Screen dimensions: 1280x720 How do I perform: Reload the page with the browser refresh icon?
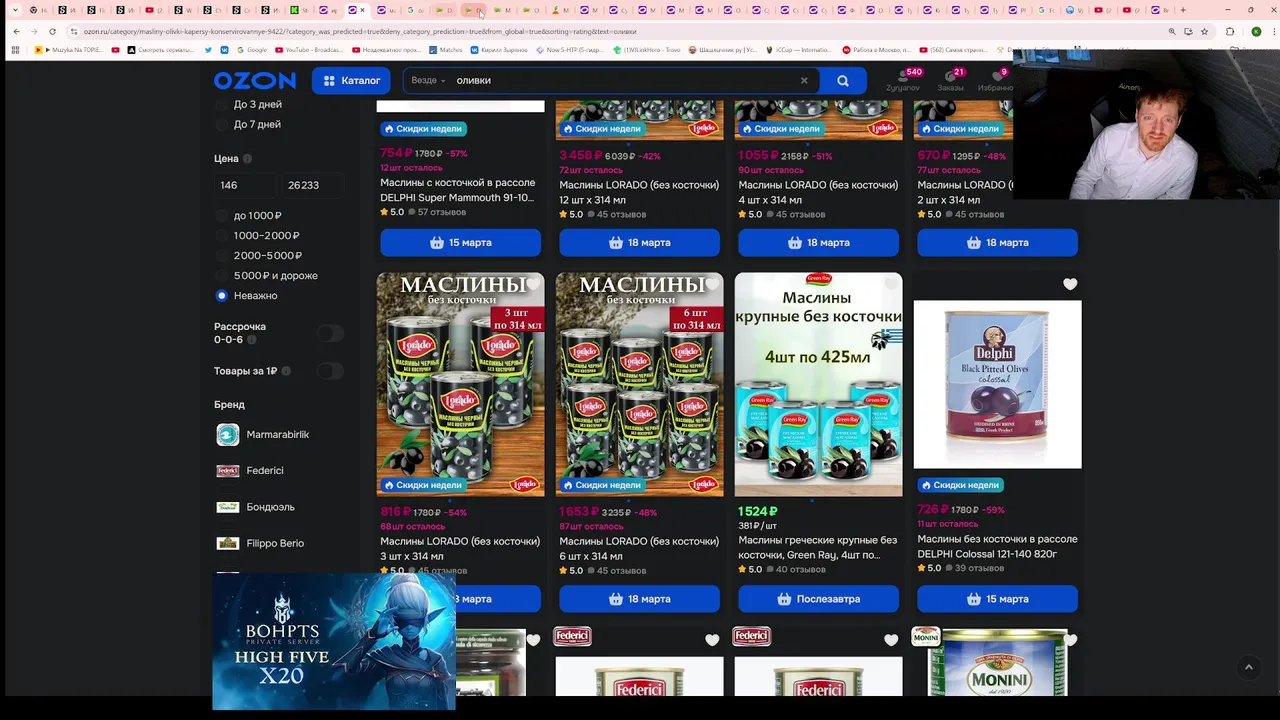click(x=55, y=31)
